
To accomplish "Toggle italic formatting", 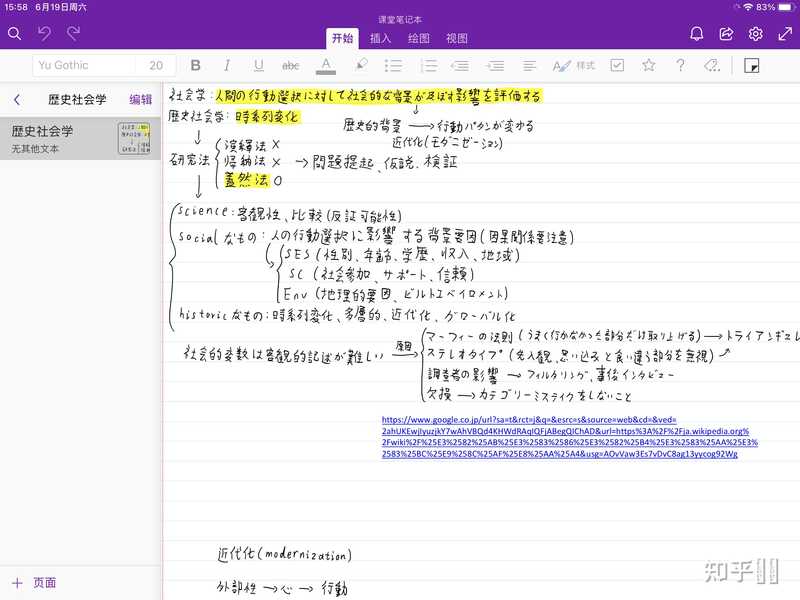I will click(227, 65).
